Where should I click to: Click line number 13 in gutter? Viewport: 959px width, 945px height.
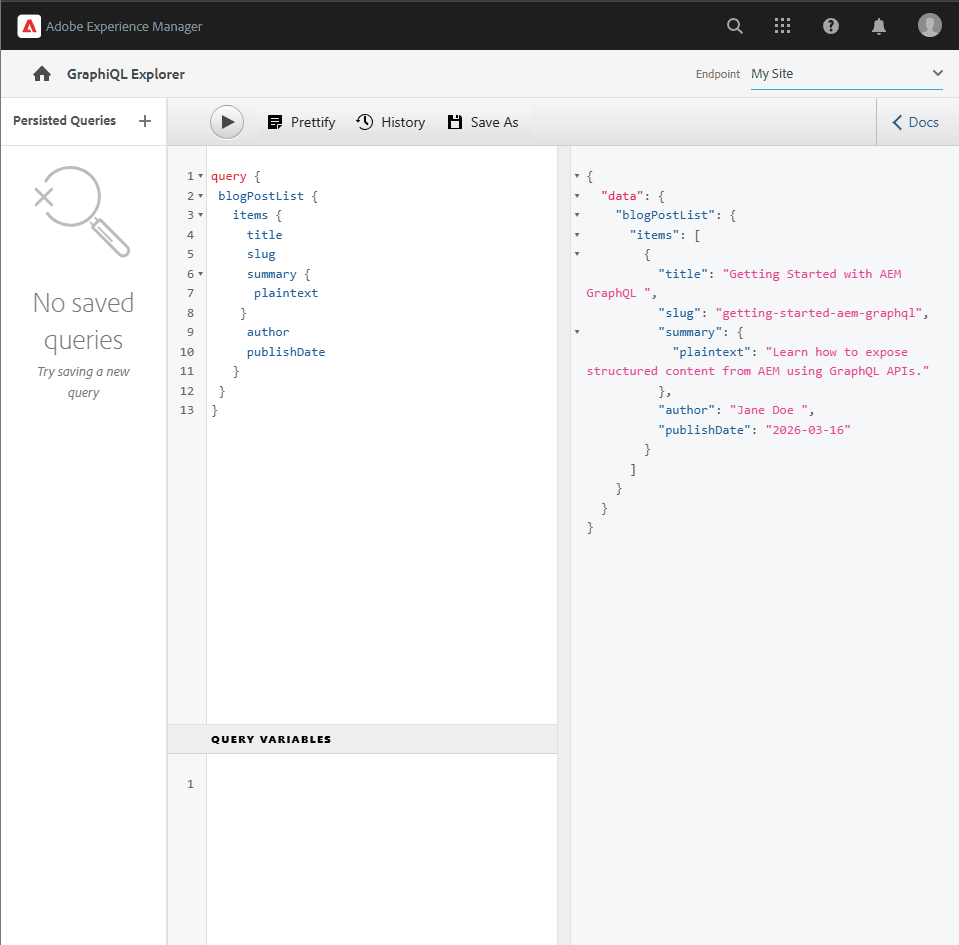187,410
